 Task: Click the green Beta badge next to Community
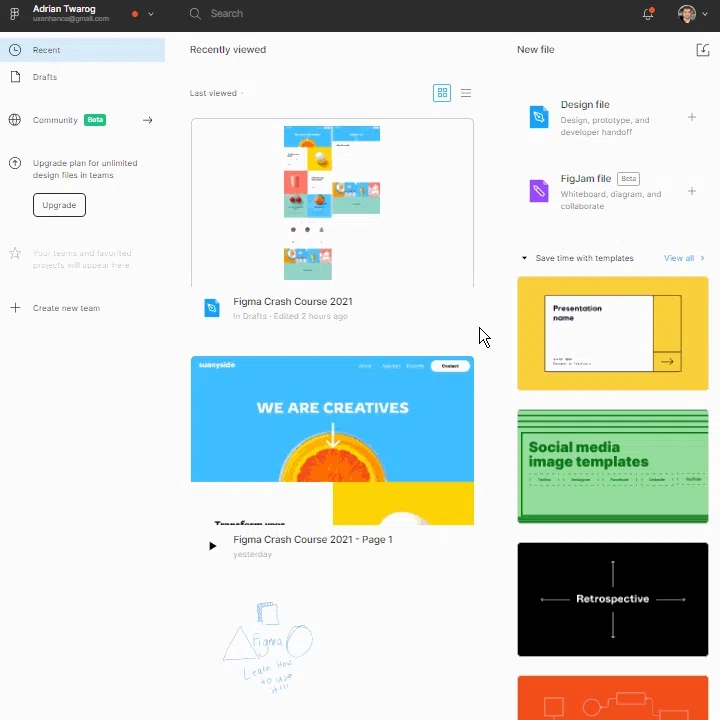tap(95, 120)
